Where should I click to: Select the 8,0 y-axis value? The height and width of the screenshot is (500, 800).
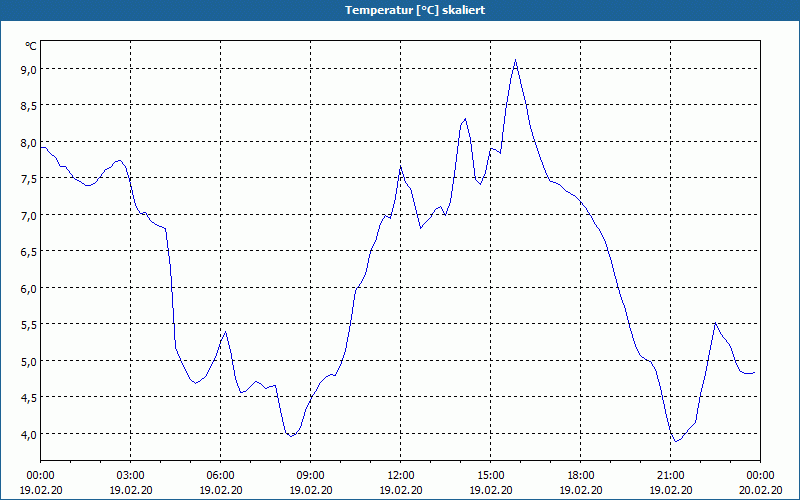pyautogui.click(x=30, y=142)
